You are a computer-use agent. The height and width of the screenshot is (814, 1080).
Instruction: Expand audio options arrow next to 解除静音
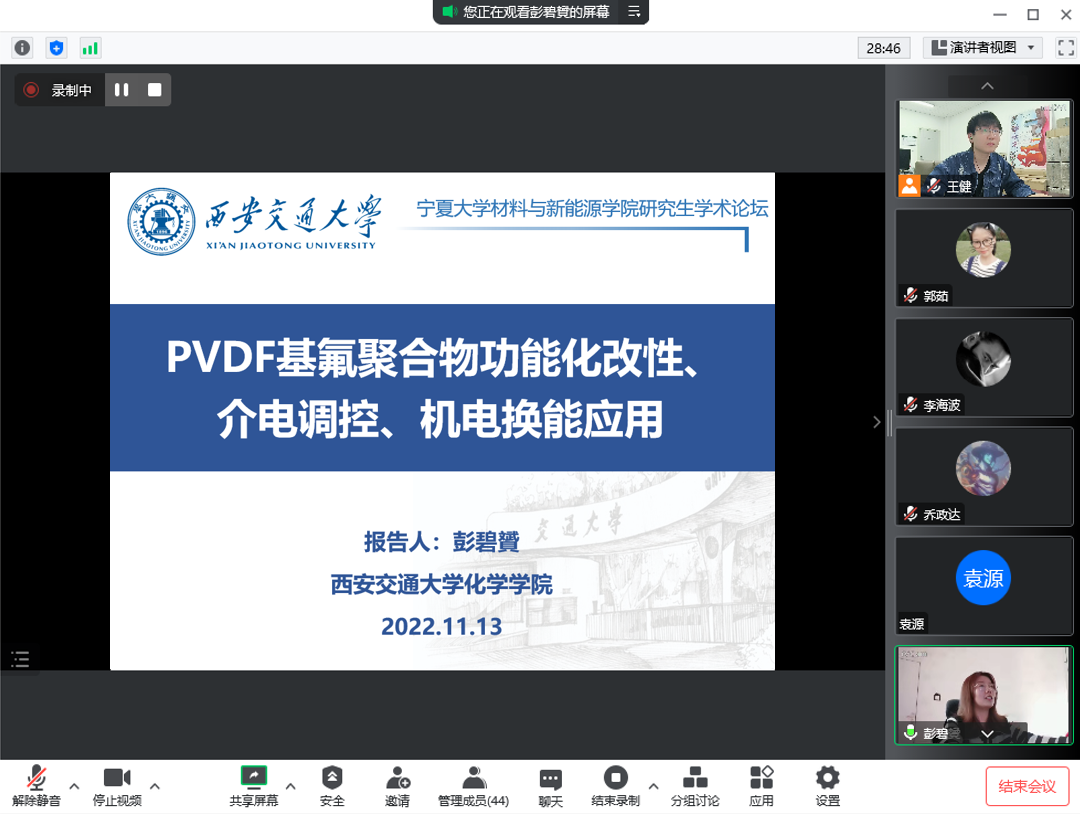(x=74, y=786)
